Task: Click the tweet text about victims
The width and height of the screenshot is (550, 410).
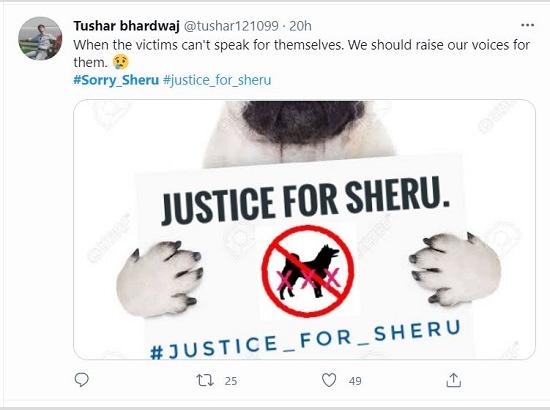Action: (x=301, y=53)
